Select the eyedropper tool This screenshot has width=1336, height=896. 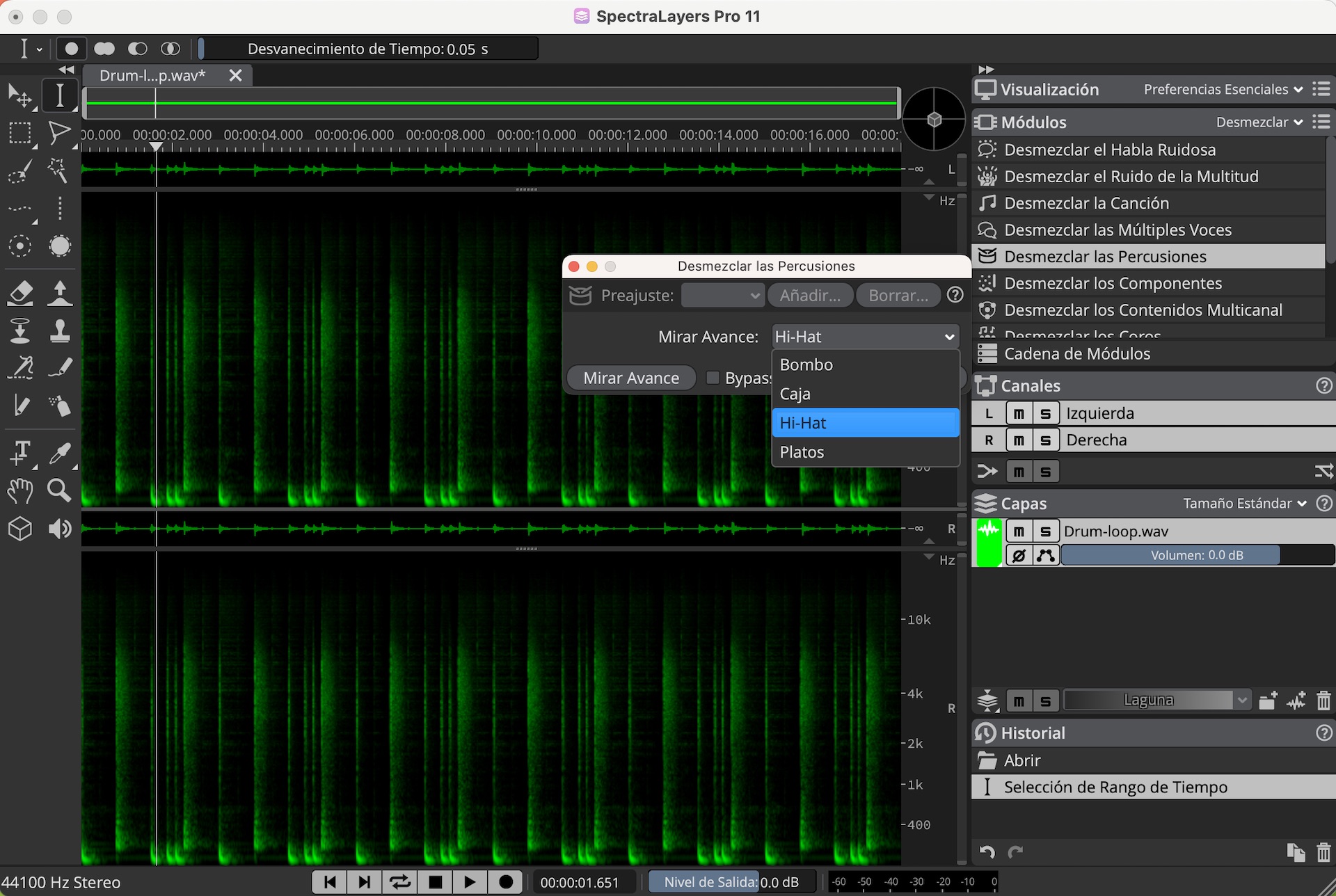coord(59,453)
